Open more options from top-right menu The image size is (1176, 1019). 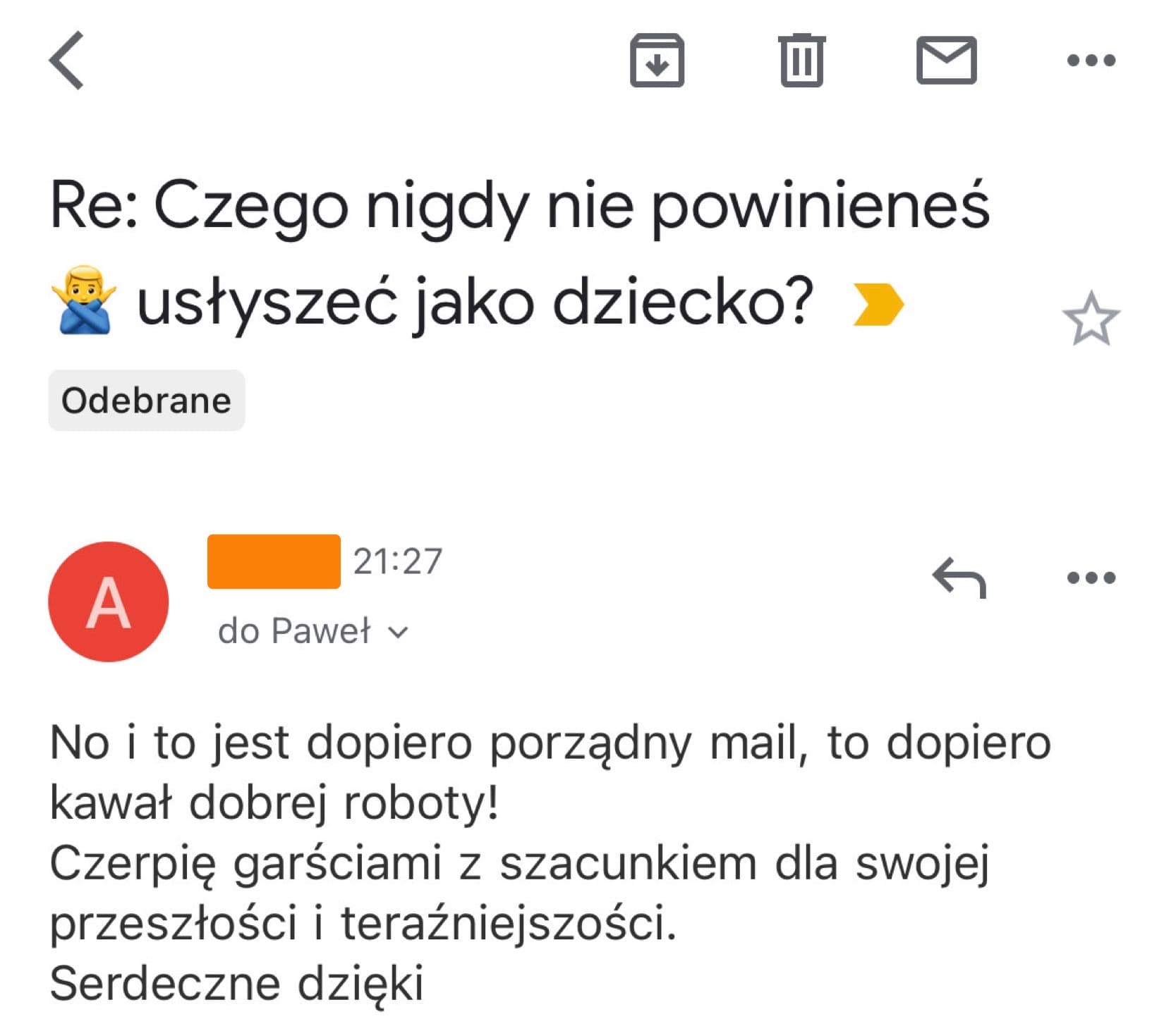tap(1090, 61)
